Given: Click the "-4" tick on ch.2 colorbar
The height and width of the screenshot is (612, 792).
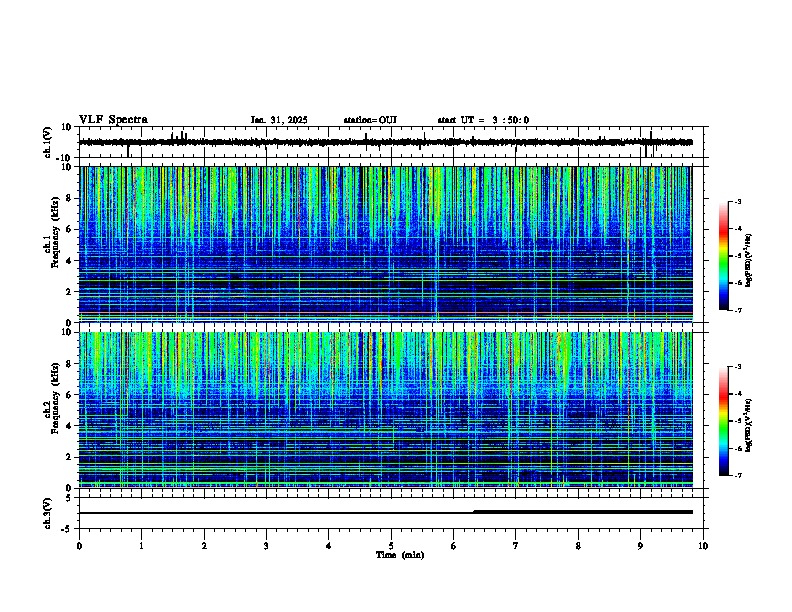Looking at the screenshot, I should click(737, 394).
